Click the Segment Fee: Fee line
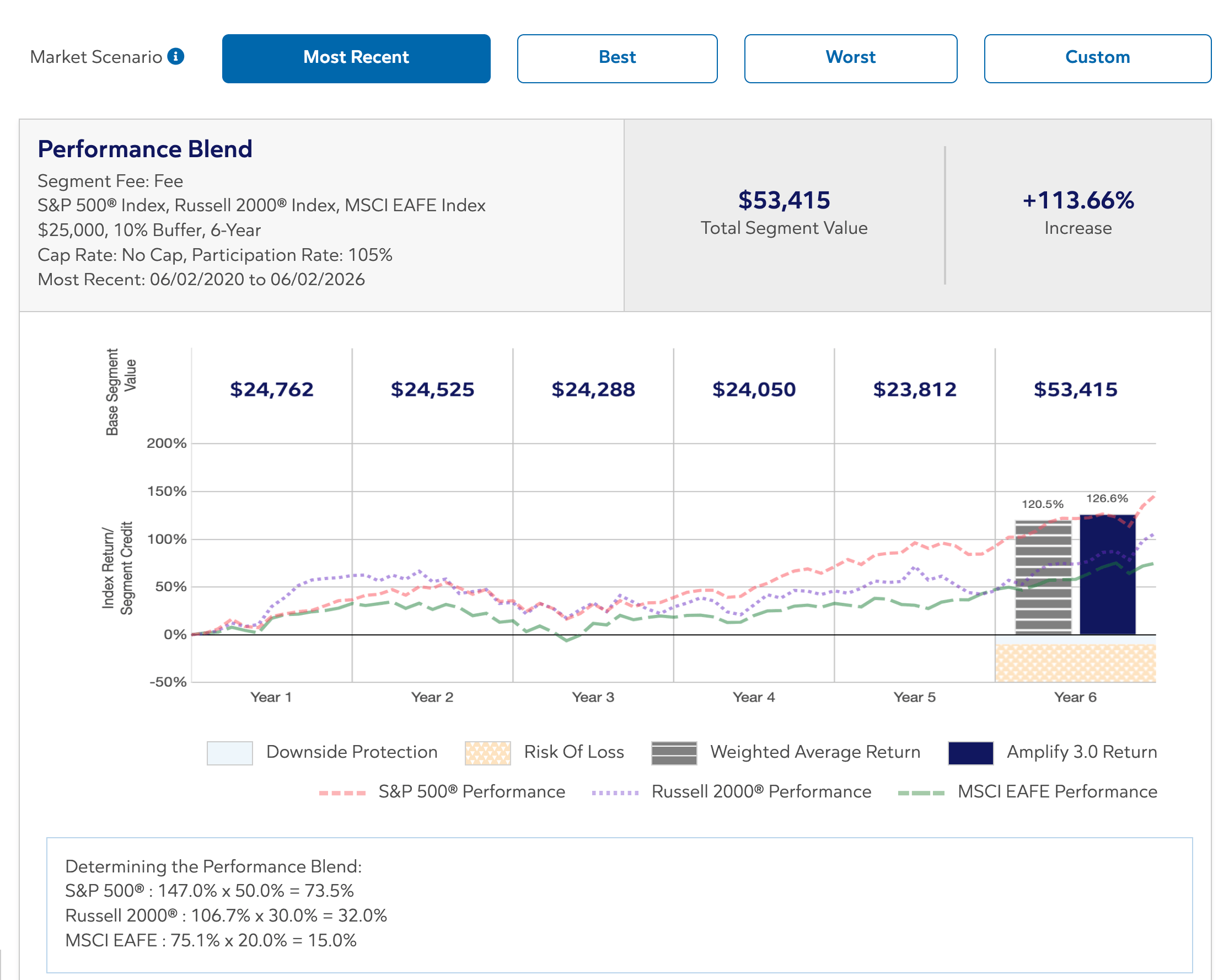 [x=110, y=181]
